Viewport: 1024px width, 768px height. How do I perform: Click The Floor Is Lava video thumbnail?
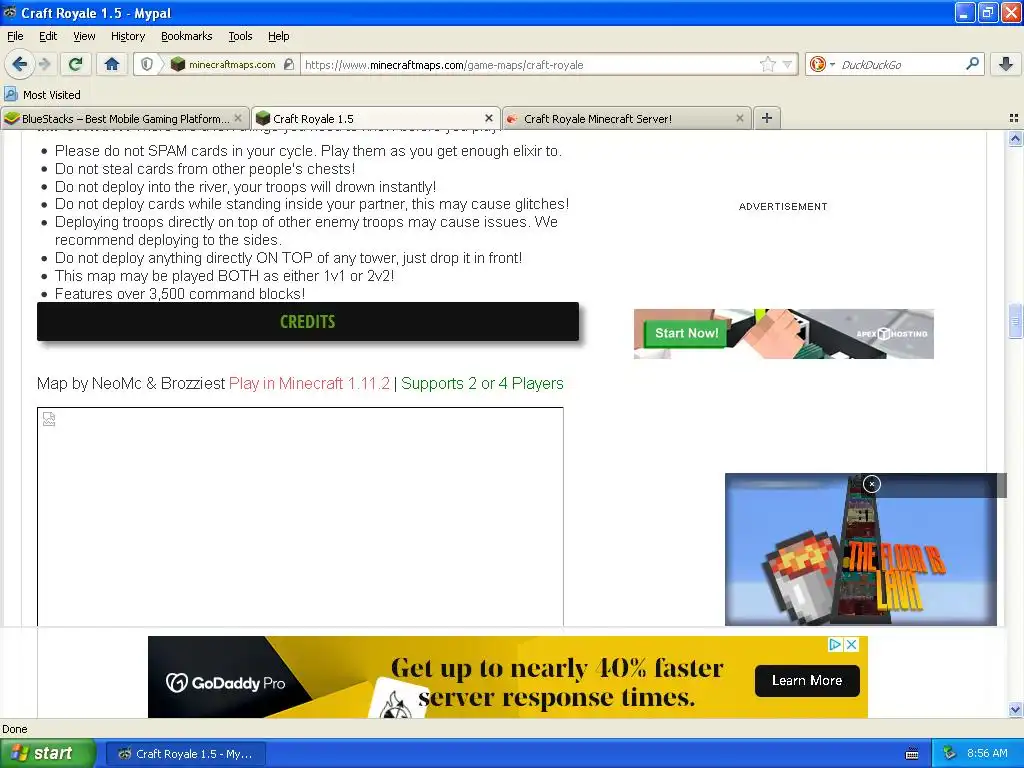[x=861, y=549]
